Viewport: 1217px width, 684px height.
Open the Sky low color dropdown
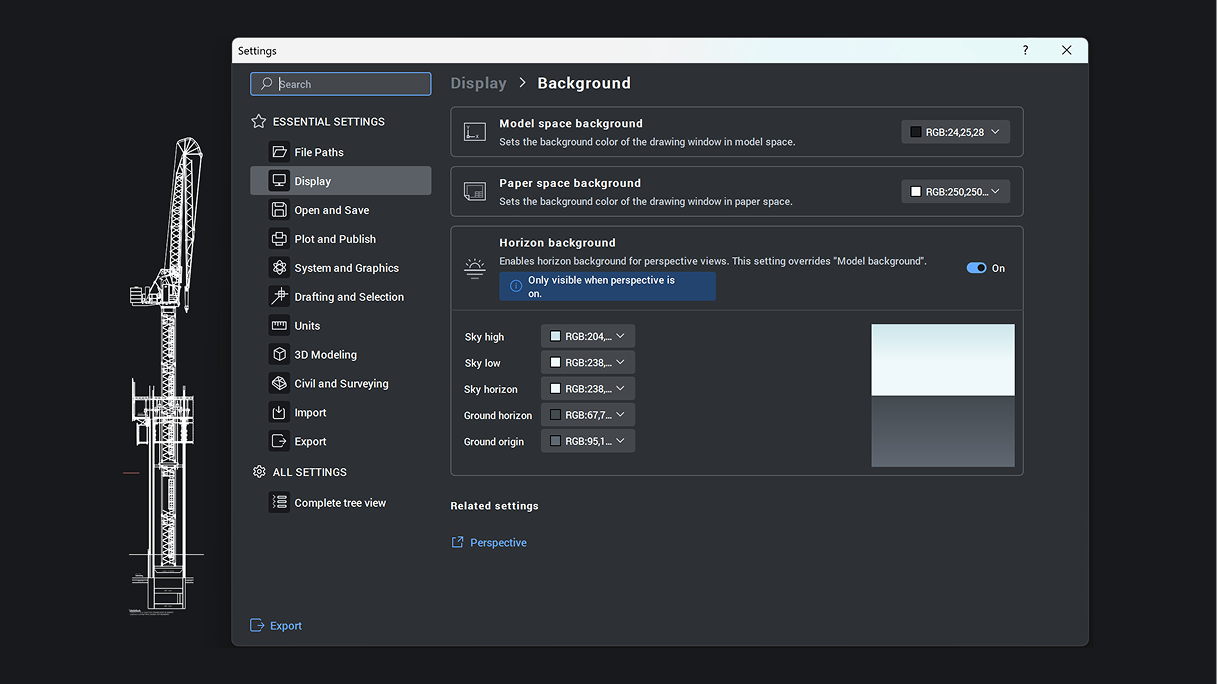click(x=588, y=362)
